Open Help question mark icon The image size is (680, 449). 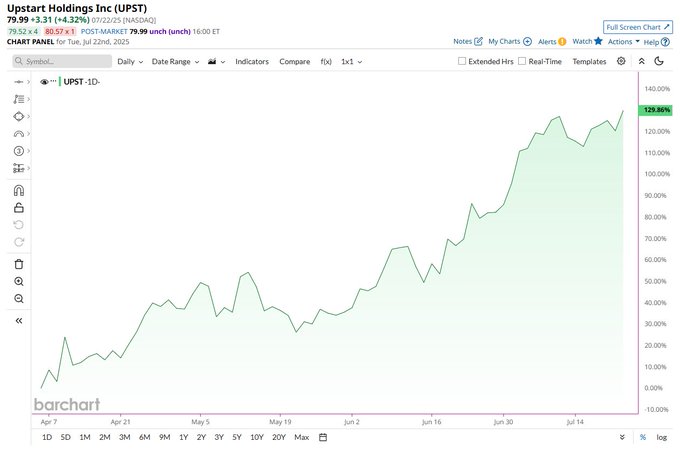pos(665,42)
